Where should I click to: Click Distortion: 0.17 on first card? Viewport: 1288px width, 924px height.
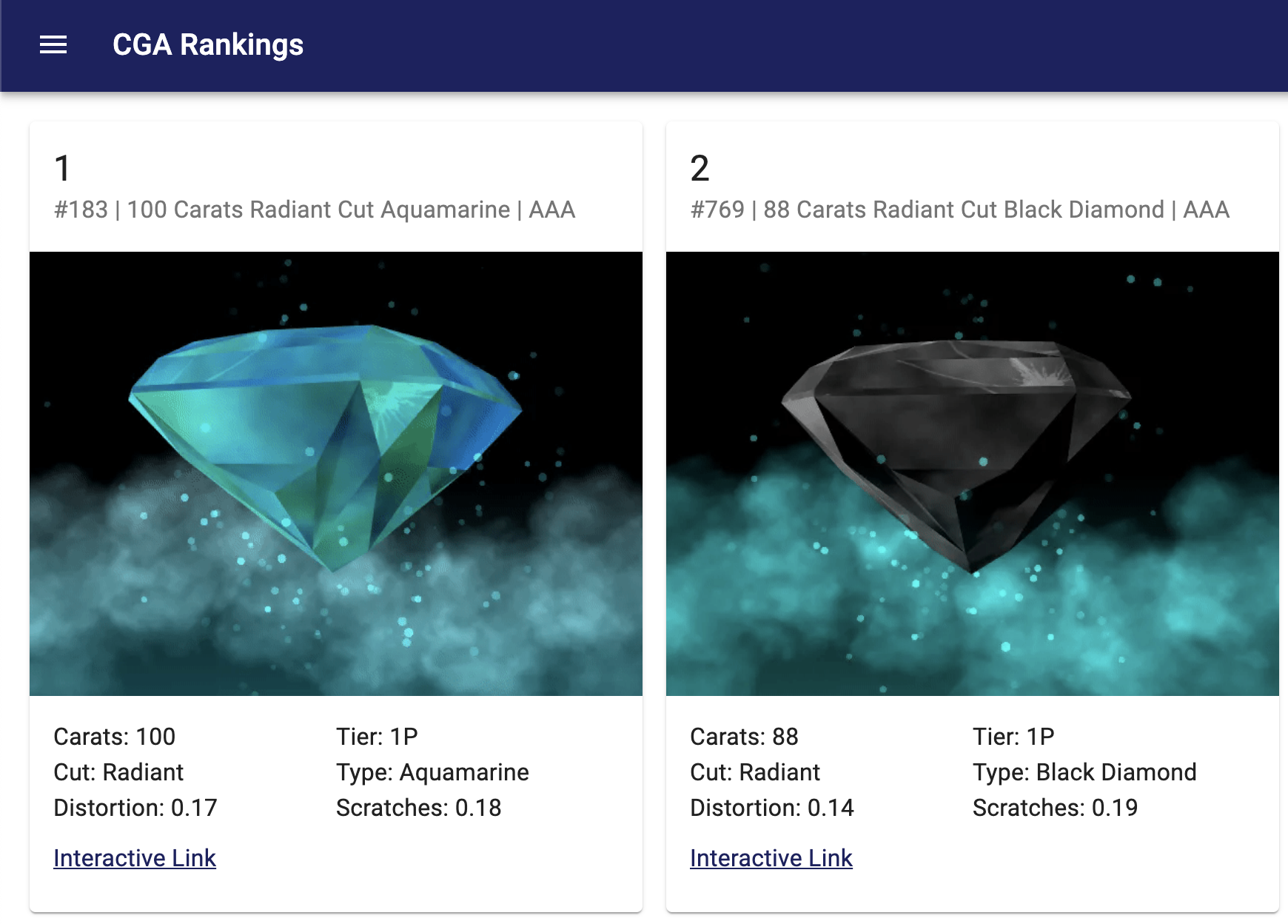coord(135,808)
